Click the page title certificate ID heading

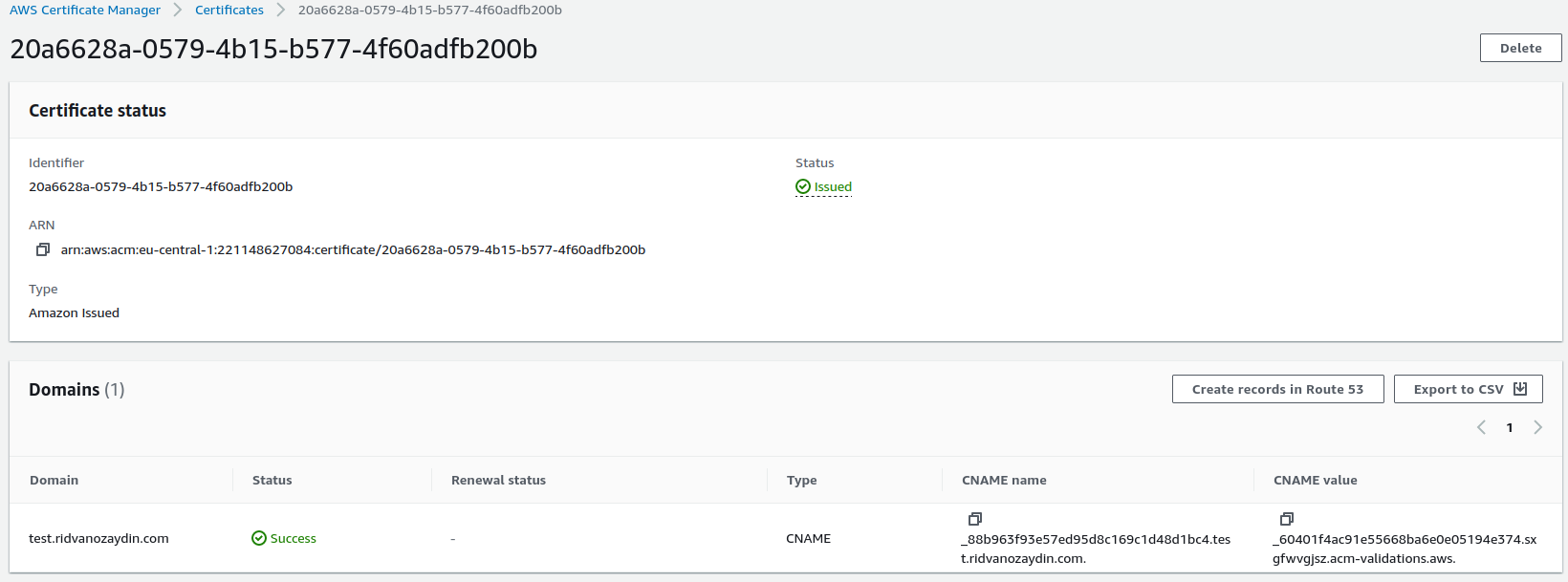click(273, 49)
